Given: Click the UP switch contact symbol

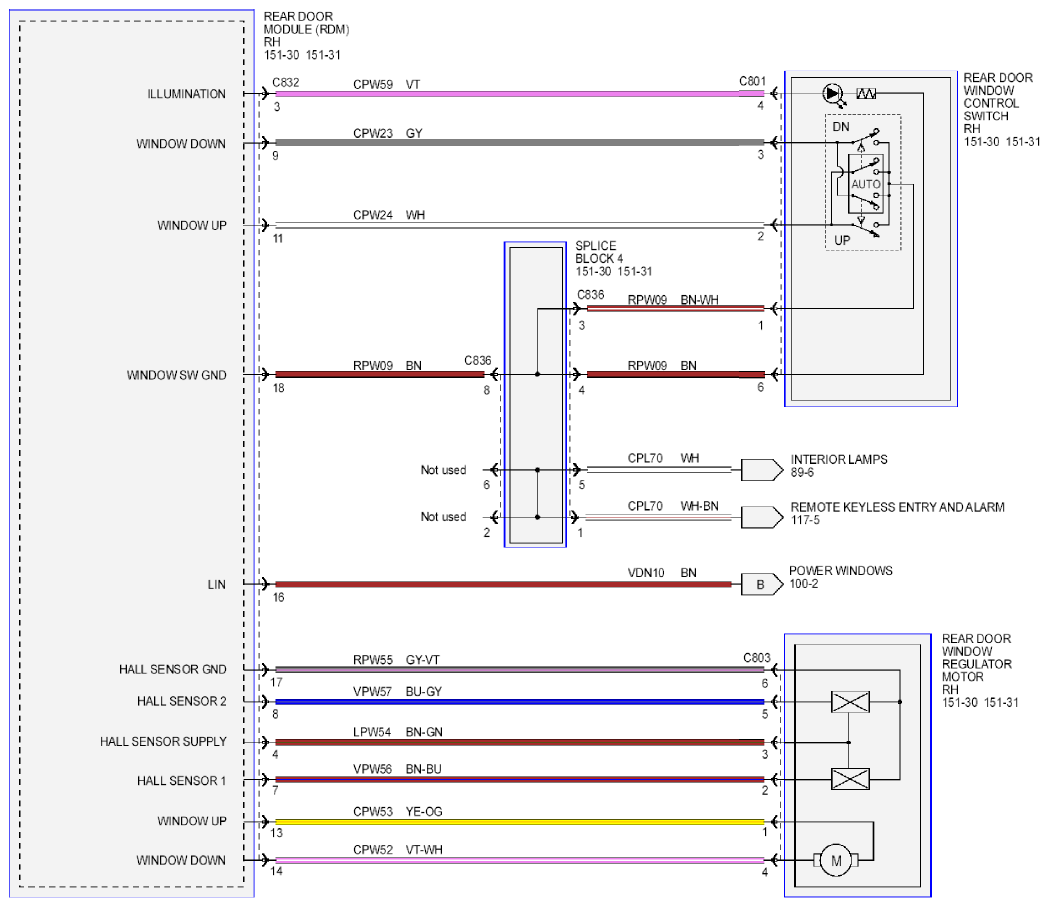Looking at the screenshot, I should click(x=866, y=227).
